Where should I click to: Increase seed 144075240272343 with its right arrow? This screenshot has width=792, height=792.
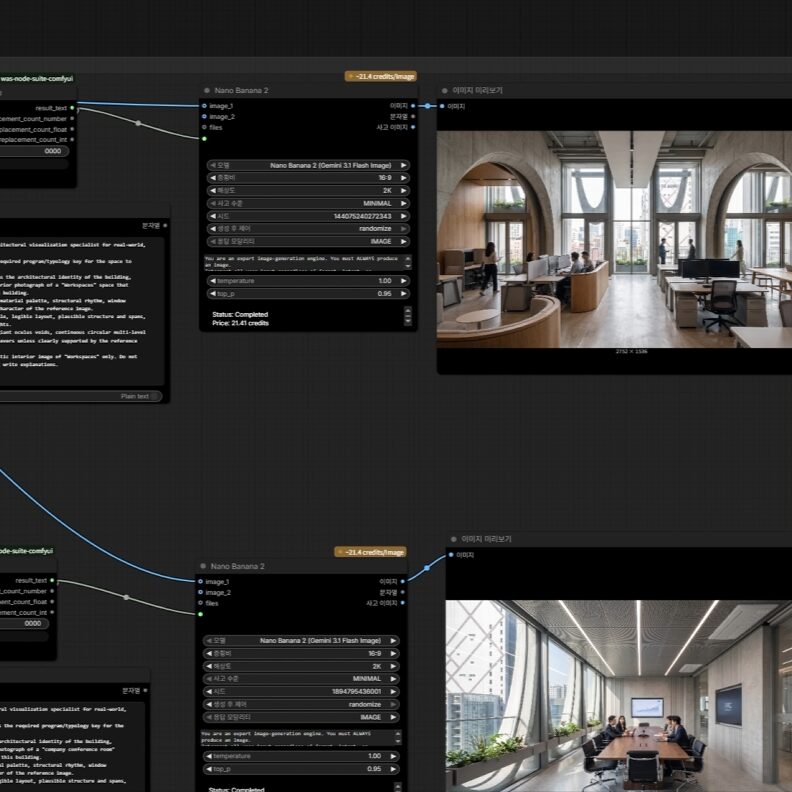tap(404, 216)
